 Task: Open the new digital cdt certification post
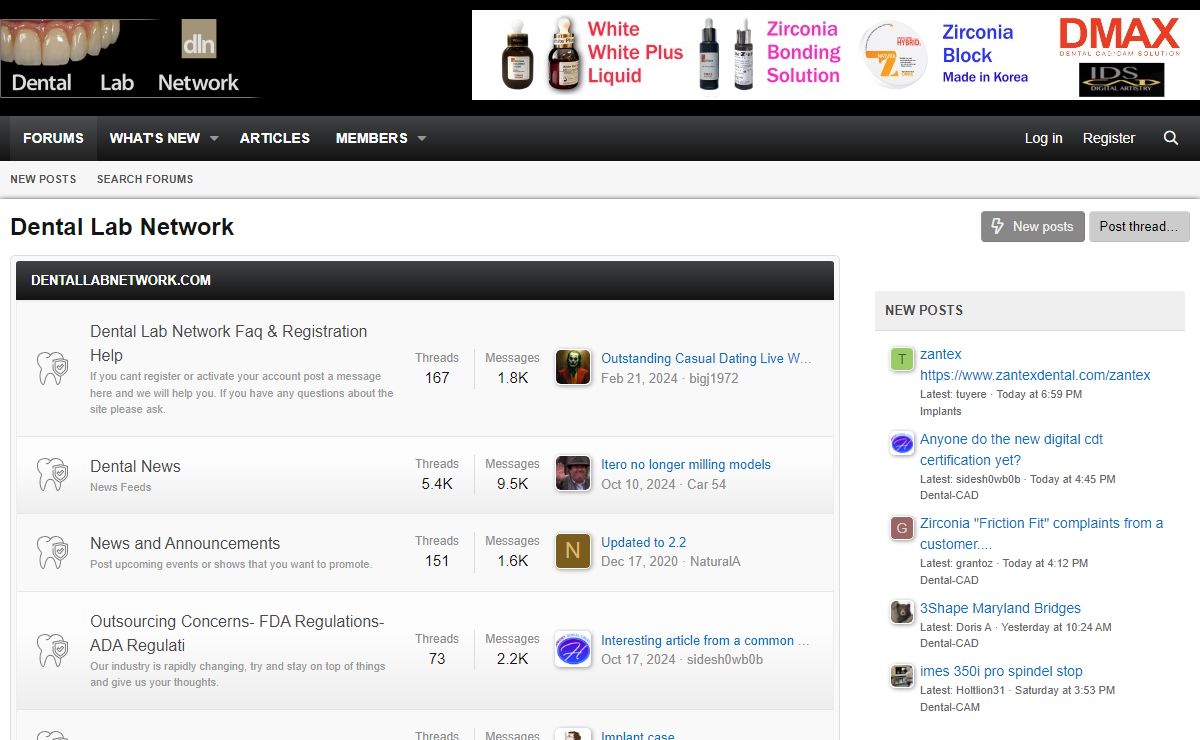point(1011,450)
